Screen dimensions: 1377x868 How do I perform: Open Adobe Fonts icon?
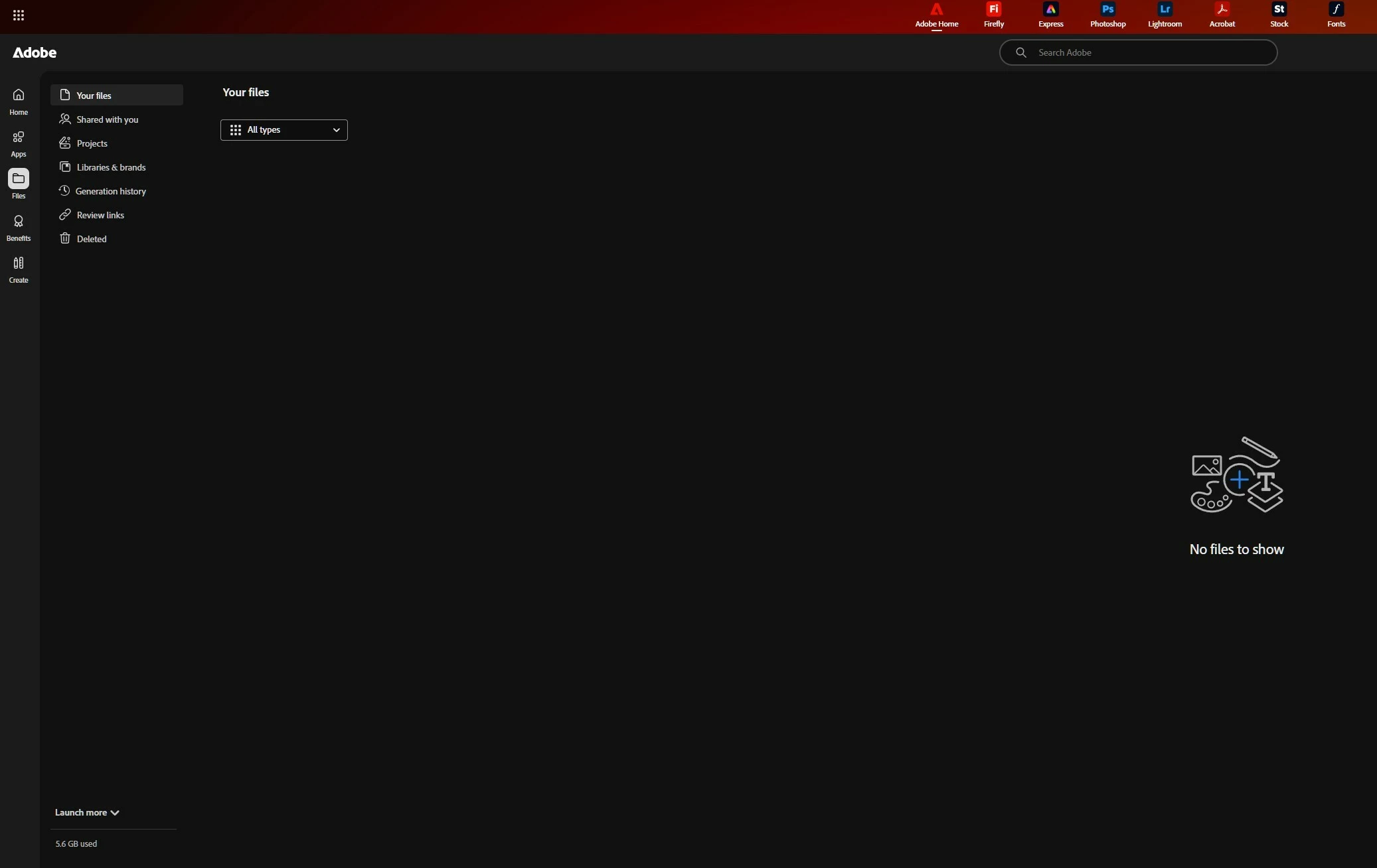click(1336, 15)
